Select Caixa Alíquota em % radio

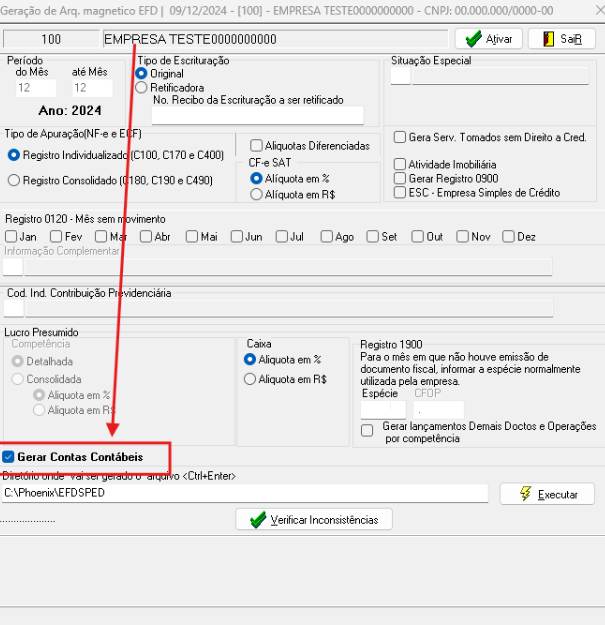point(249,360)
